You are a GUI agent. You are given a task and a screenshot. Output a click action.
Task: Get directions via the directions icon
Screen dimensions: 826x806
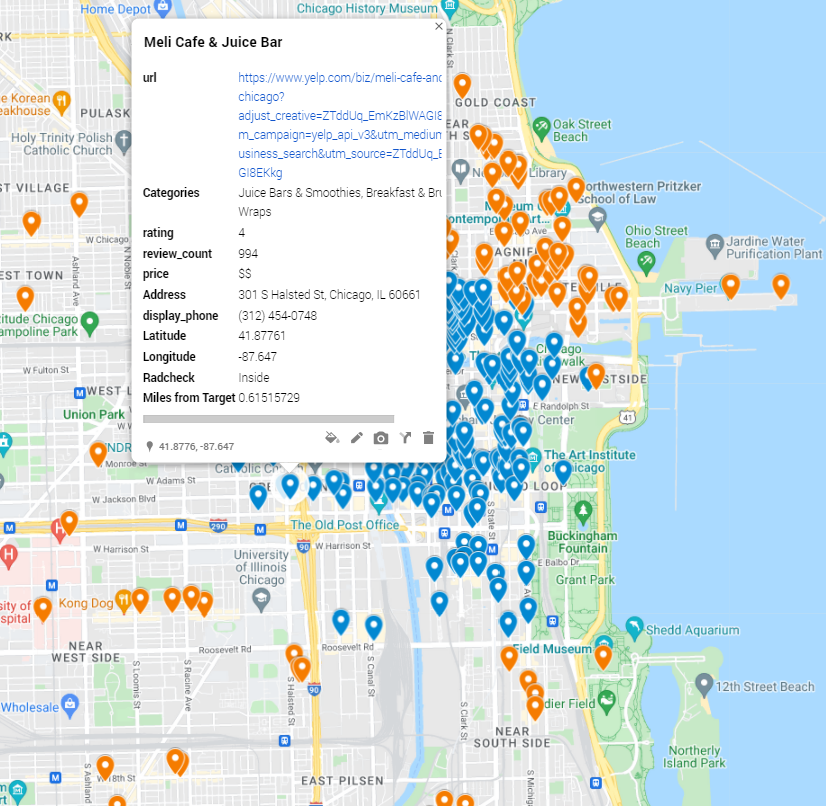tap(405, 438)
